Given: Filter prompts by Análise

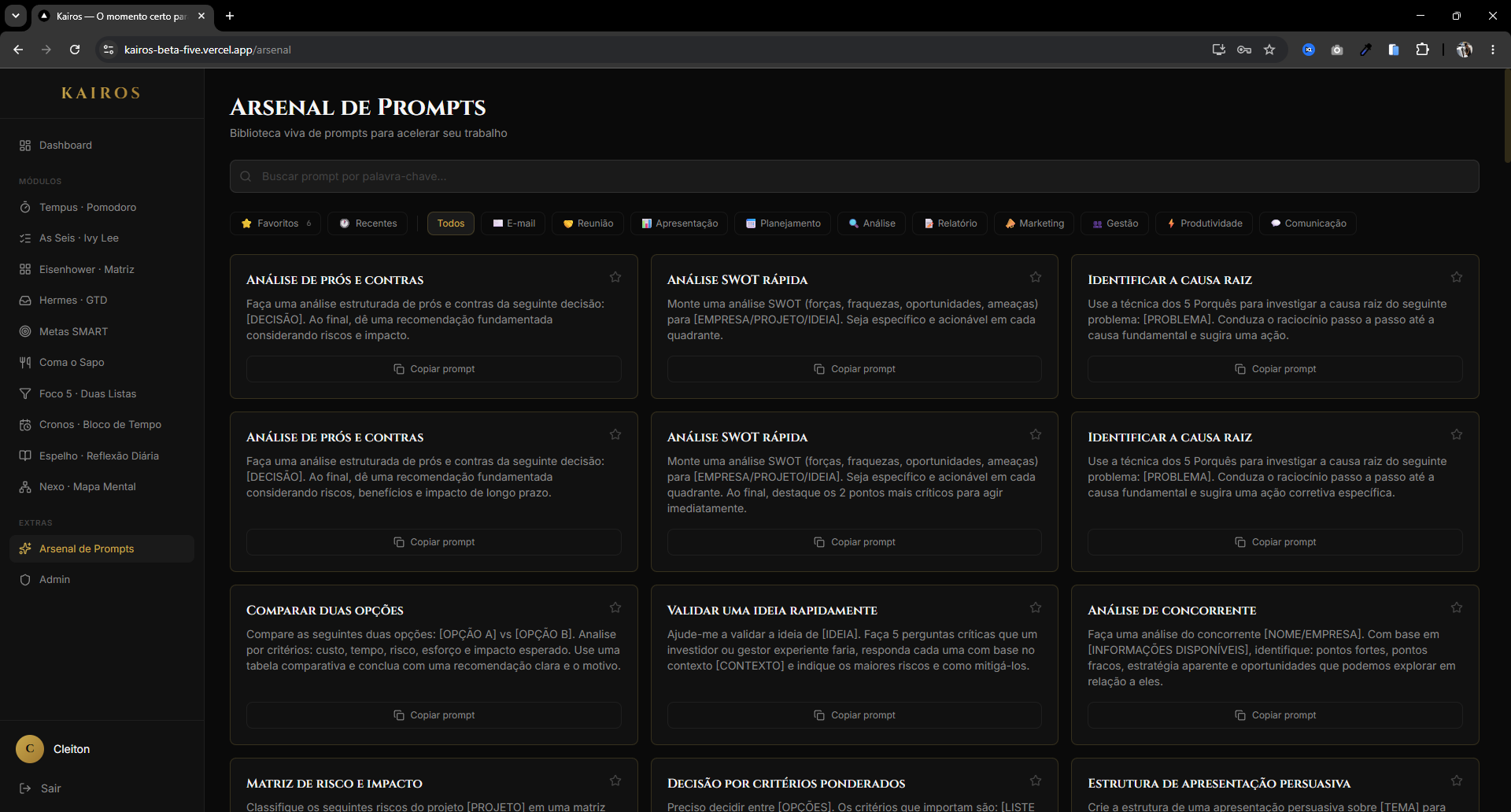Looking at the screenshot, I should click(x=872, y=223).
